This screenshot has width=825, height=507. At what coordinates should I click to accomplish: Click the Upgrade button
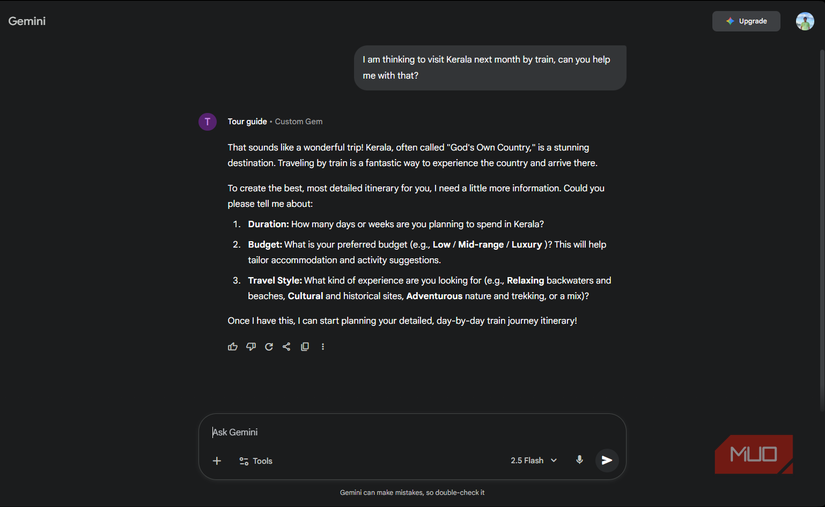tap(746, 21)
